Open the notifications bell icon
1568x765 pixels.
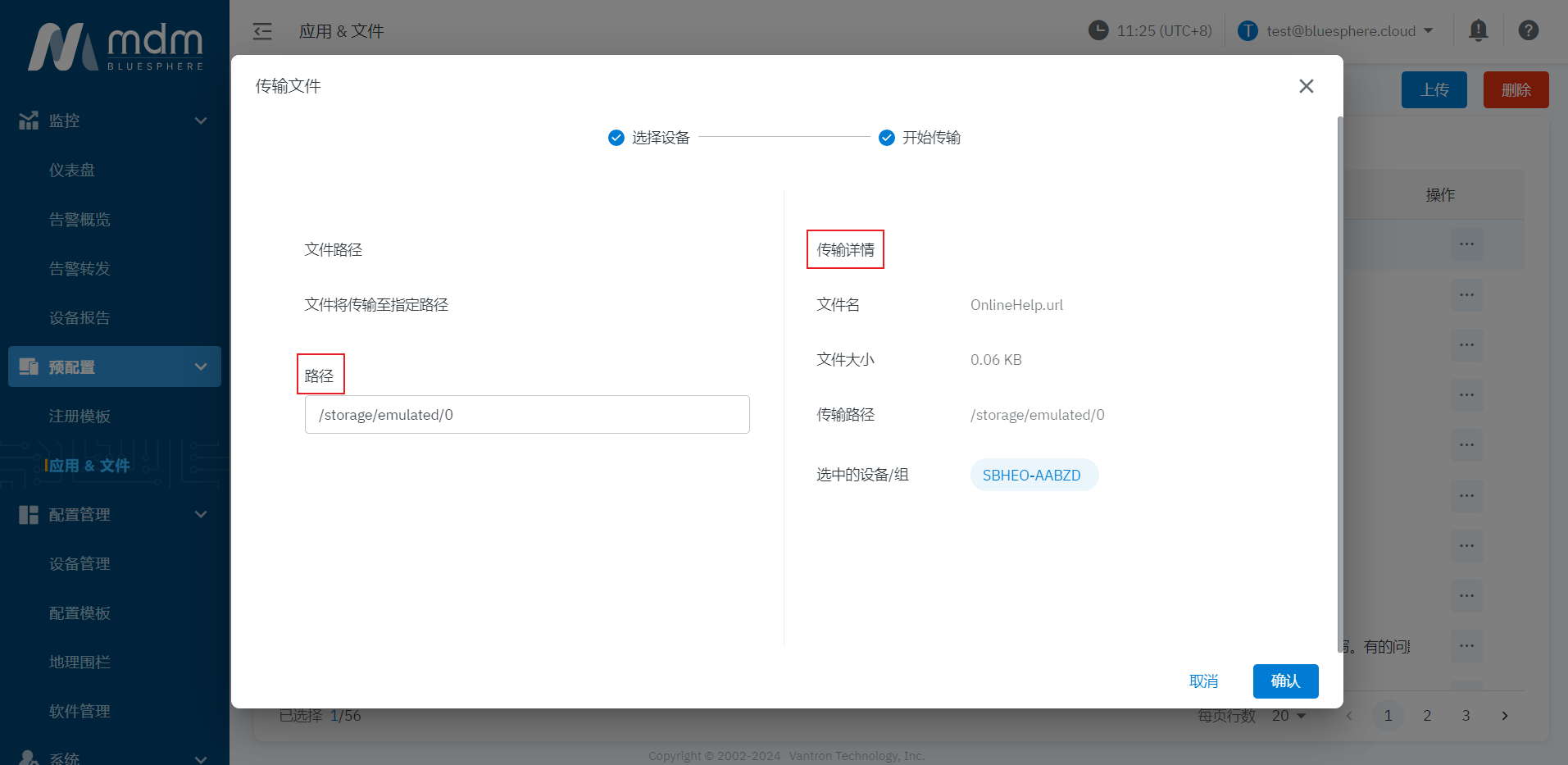(x=1478, y=31)
